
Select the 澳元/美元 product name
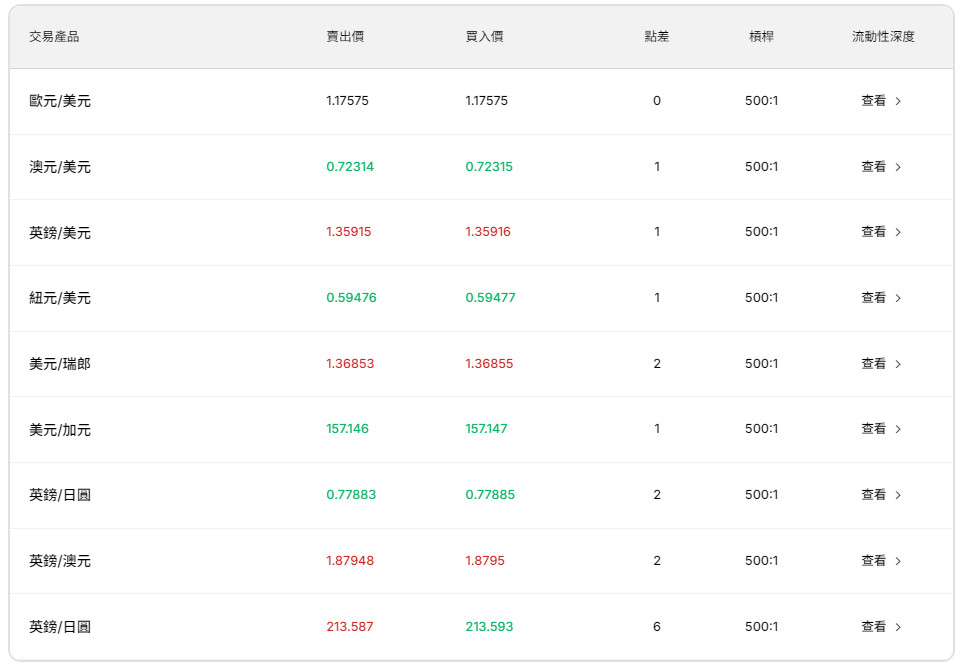(60, 167)
